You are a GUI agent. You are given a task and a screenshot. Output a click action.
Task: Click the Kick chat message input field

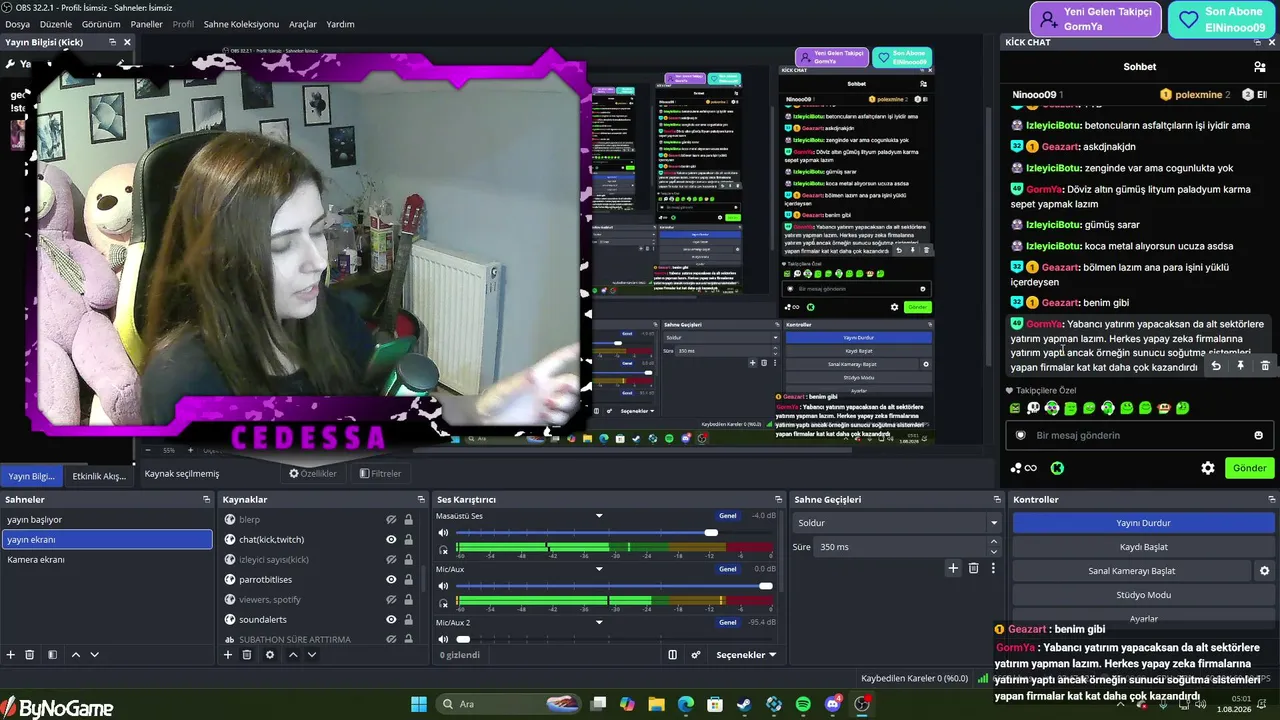[1140, 435]
